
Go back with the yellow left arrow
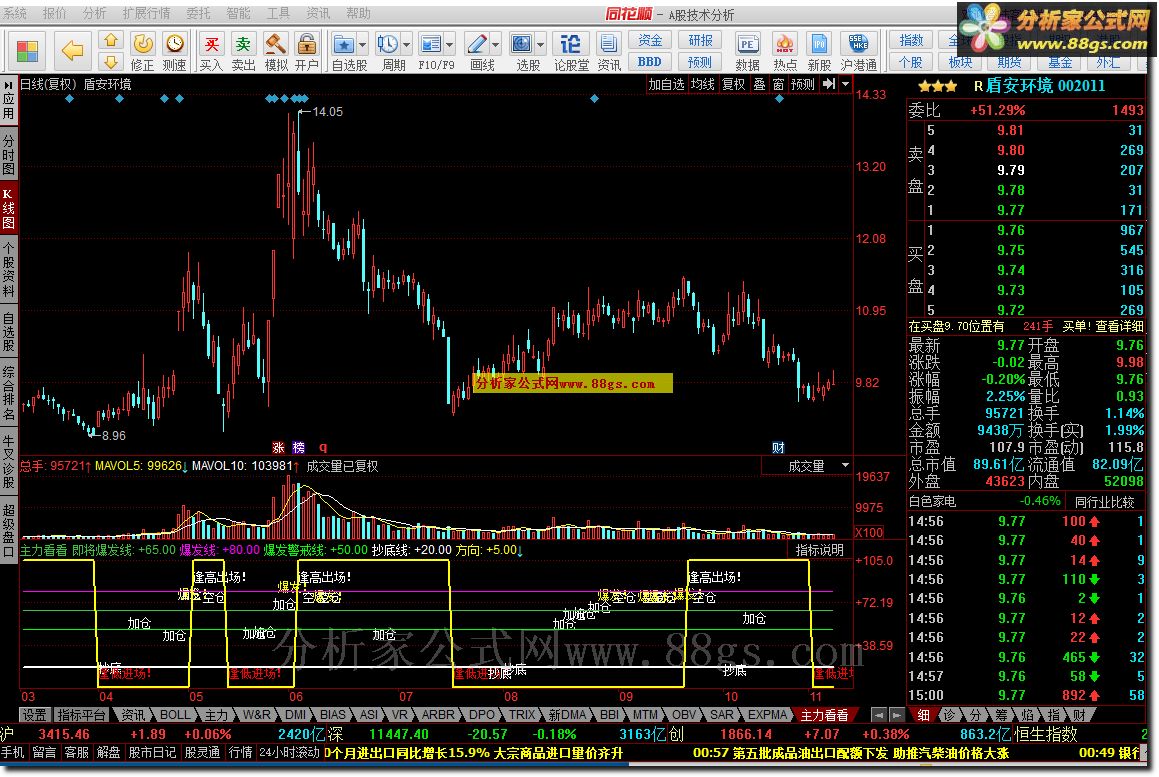(x=72, y=51)
